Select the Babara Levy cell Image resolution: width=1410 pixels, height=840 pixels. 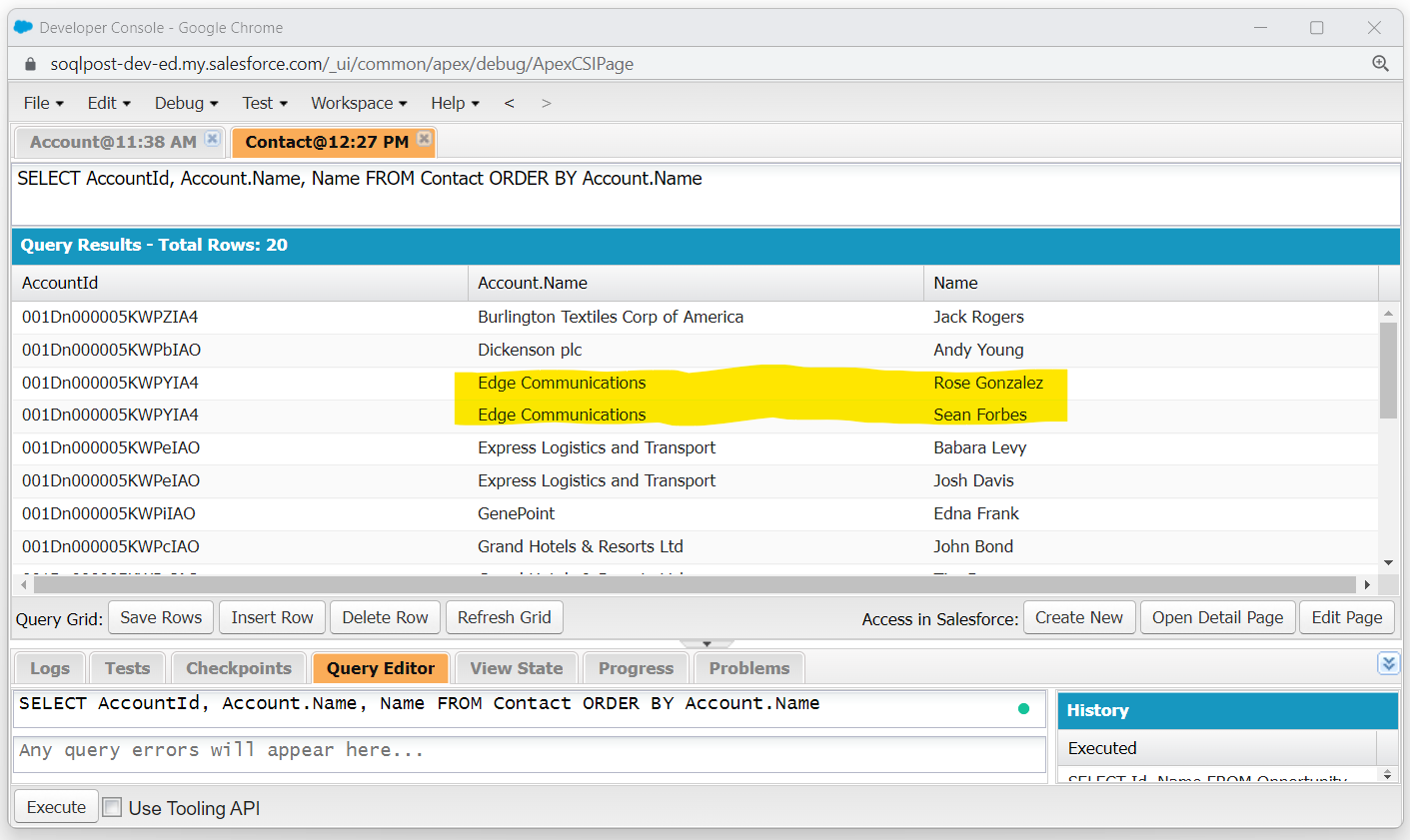(1151, 447)
